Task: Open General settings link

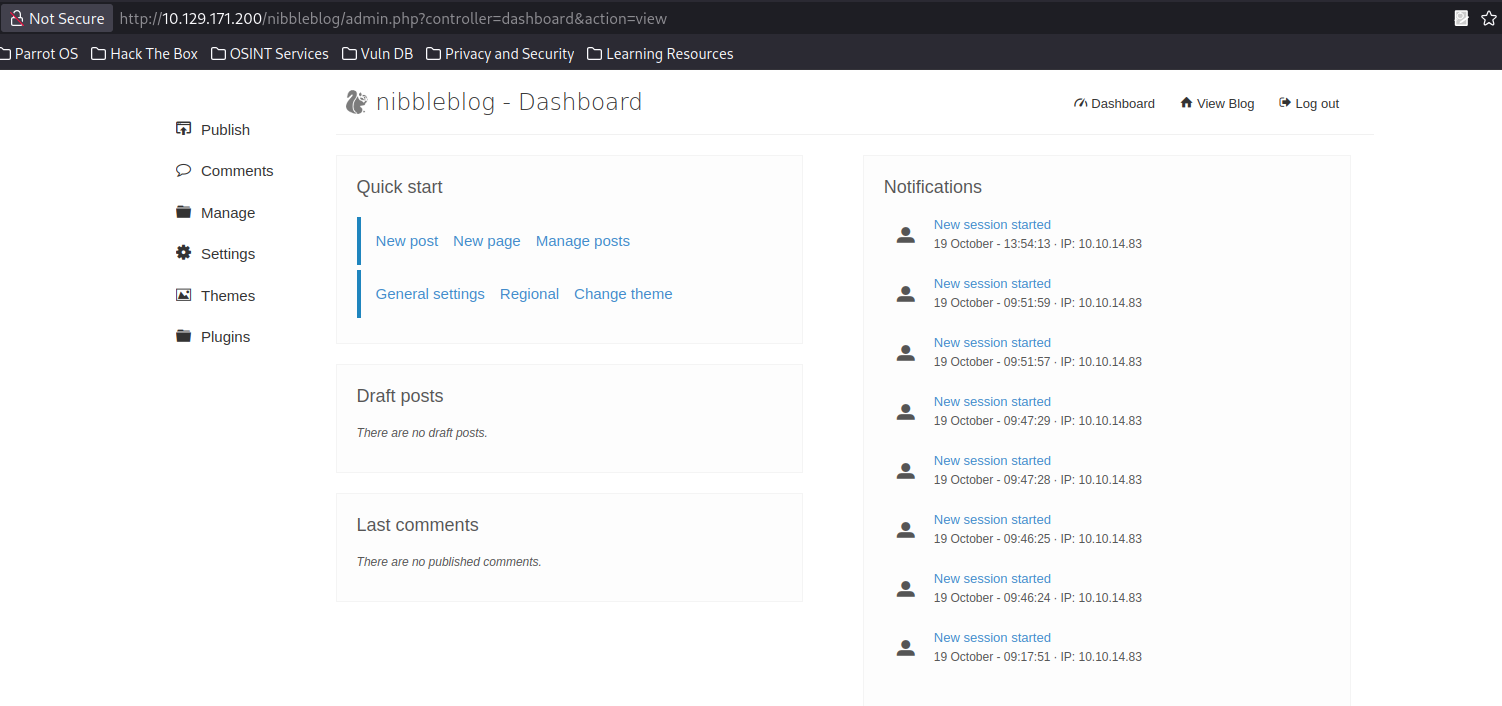Action: coord(430,294)
